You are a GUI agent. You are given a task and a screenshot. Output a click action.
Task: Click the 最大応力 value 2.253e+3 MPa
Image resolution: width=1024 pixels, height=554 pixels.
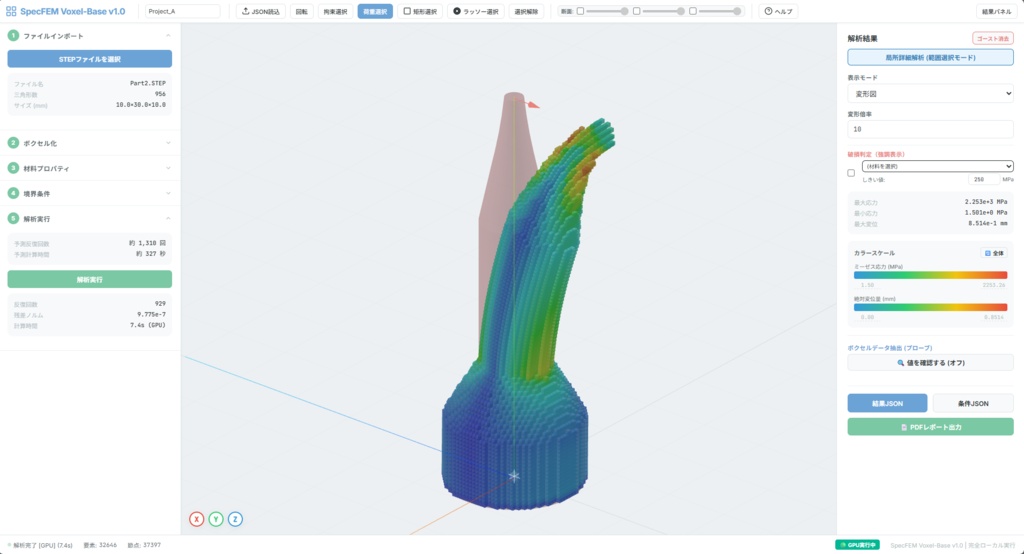[985, 202]
